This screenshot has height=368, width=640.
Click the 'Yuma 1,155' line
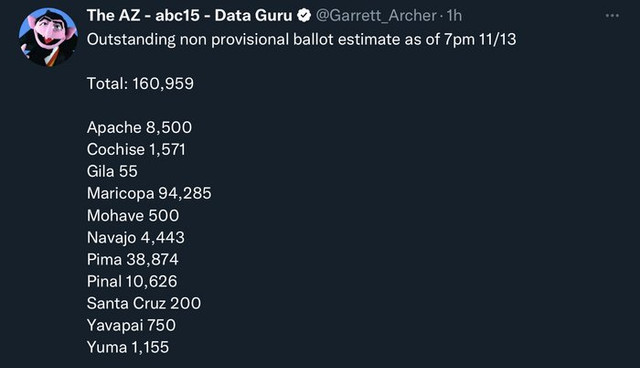coord(128,347)
